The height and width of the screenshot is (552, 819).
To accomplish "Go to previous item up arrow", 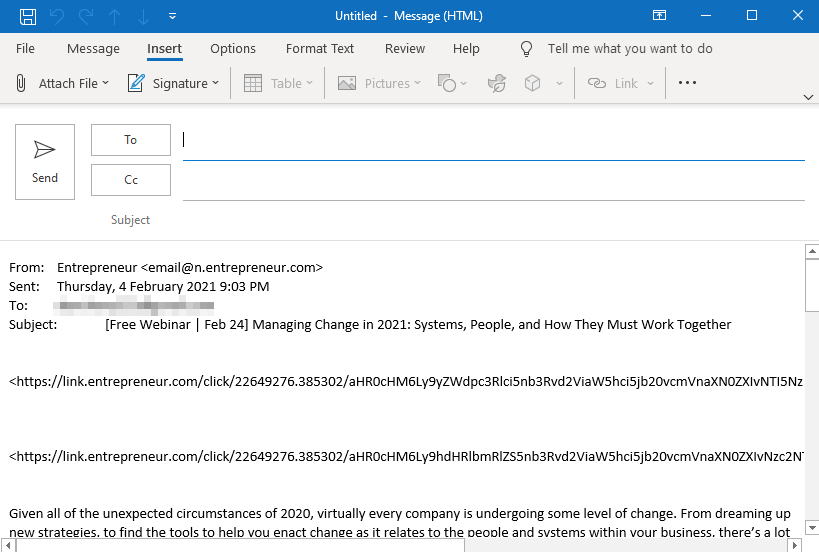I will click(x=114, y=16).
